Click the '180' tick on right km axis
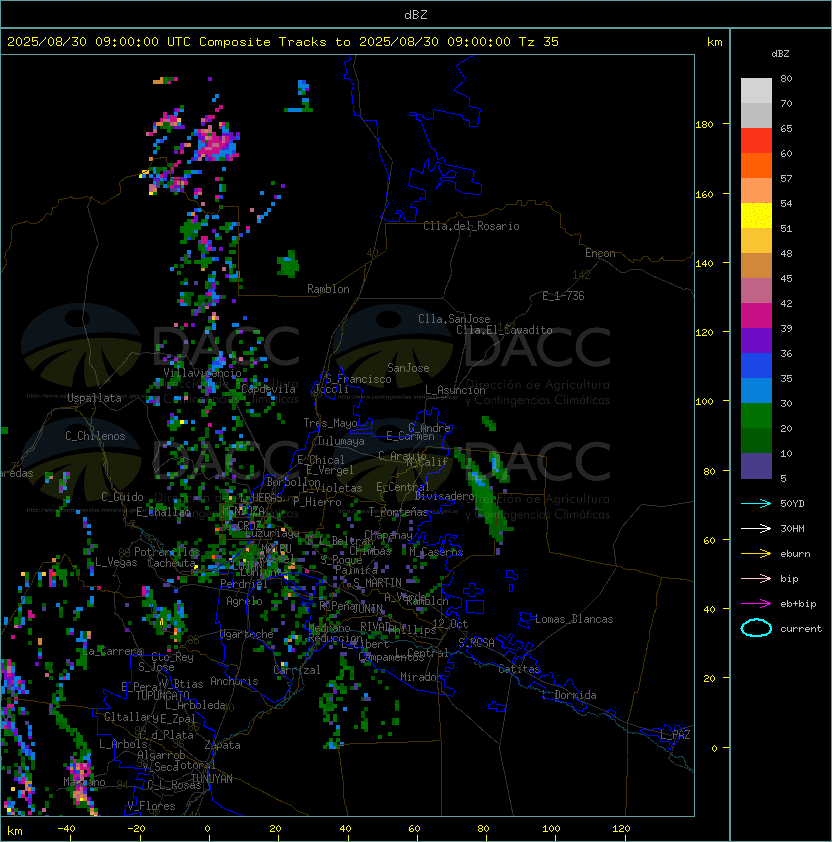The width and height of the screenshot is (832, 842). 704,125
